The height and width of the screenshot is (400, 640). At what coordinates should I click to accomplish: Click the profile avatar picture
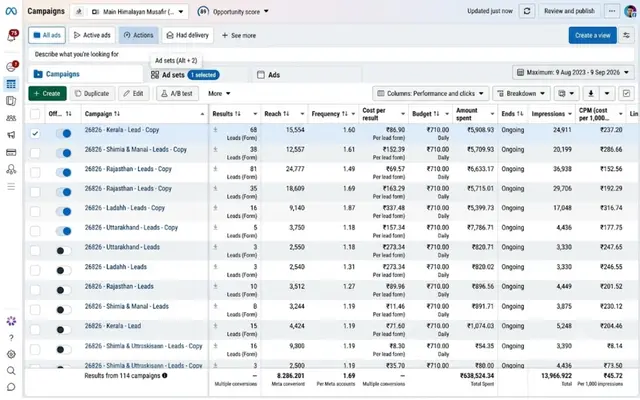tap(631, 11)
